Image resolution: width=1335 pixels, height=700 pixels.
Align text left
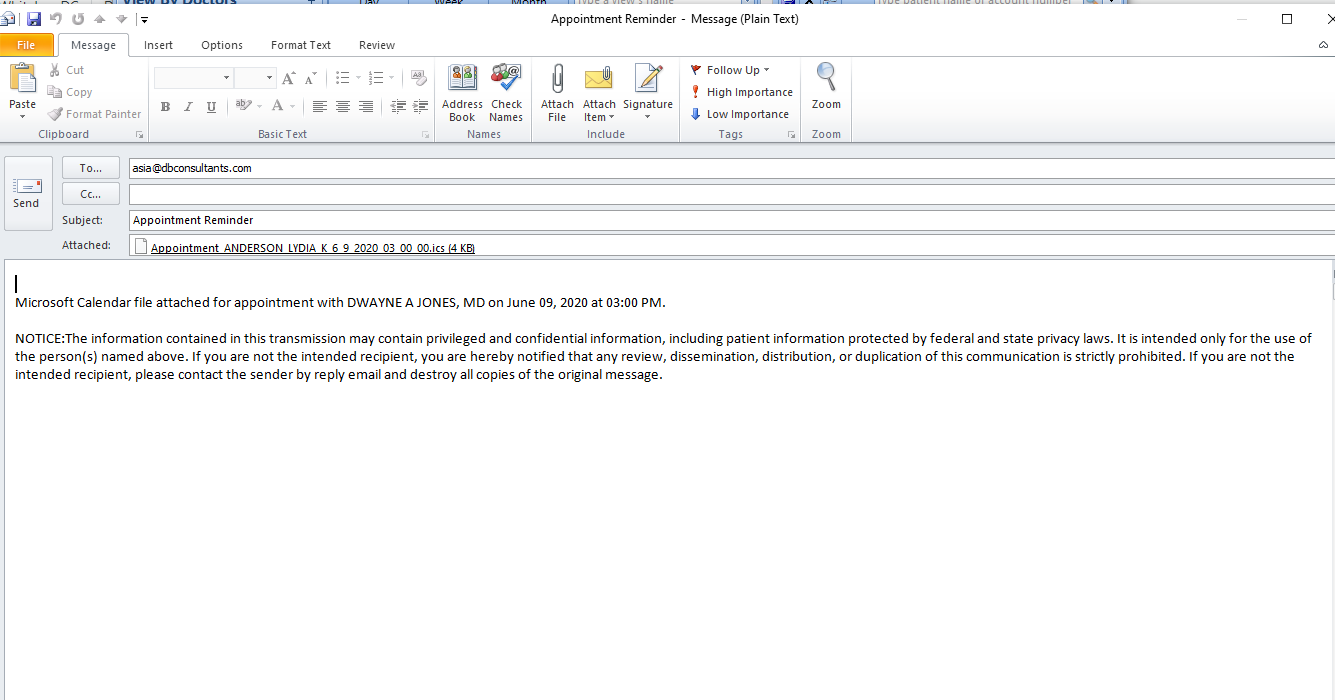(320, 107)
